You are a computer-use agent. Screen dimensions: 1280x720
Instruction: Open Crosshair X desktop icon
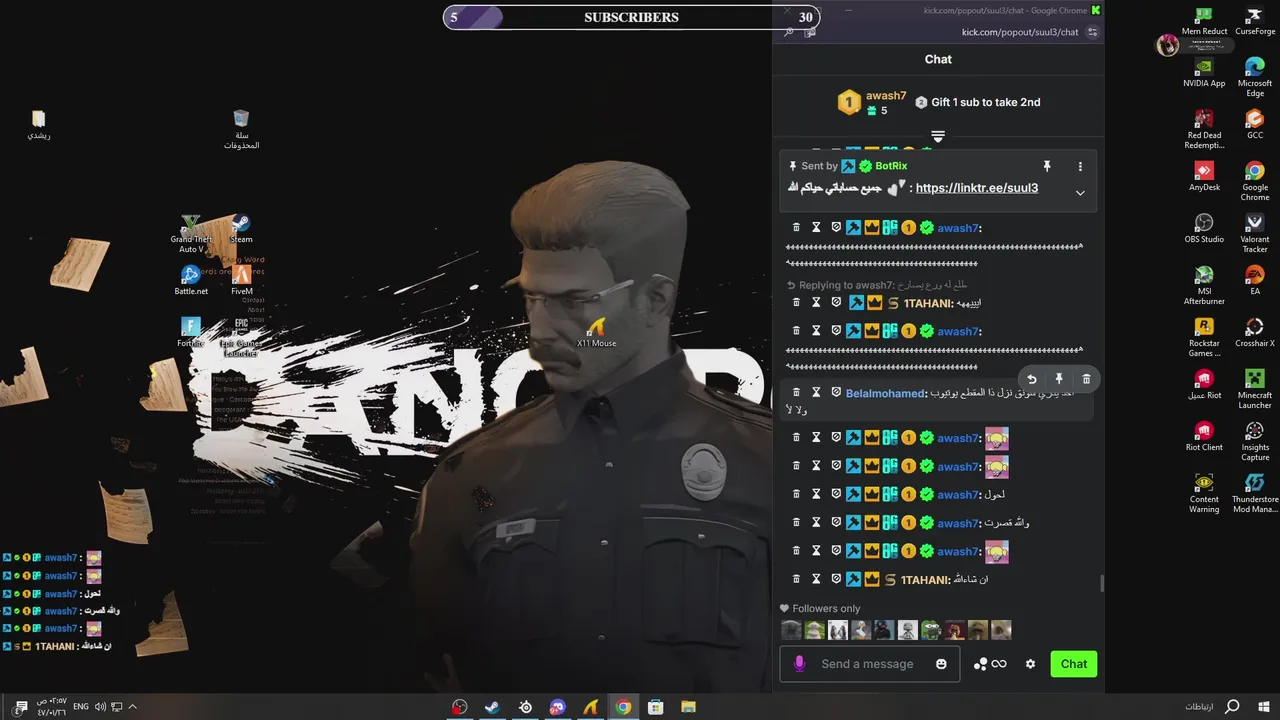pos(1255,332)
